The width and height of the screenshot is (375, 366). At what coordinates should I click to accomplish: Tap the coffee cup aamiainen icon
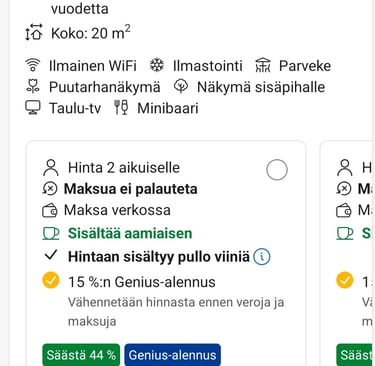pyautogui.click(x=51, y=234)
